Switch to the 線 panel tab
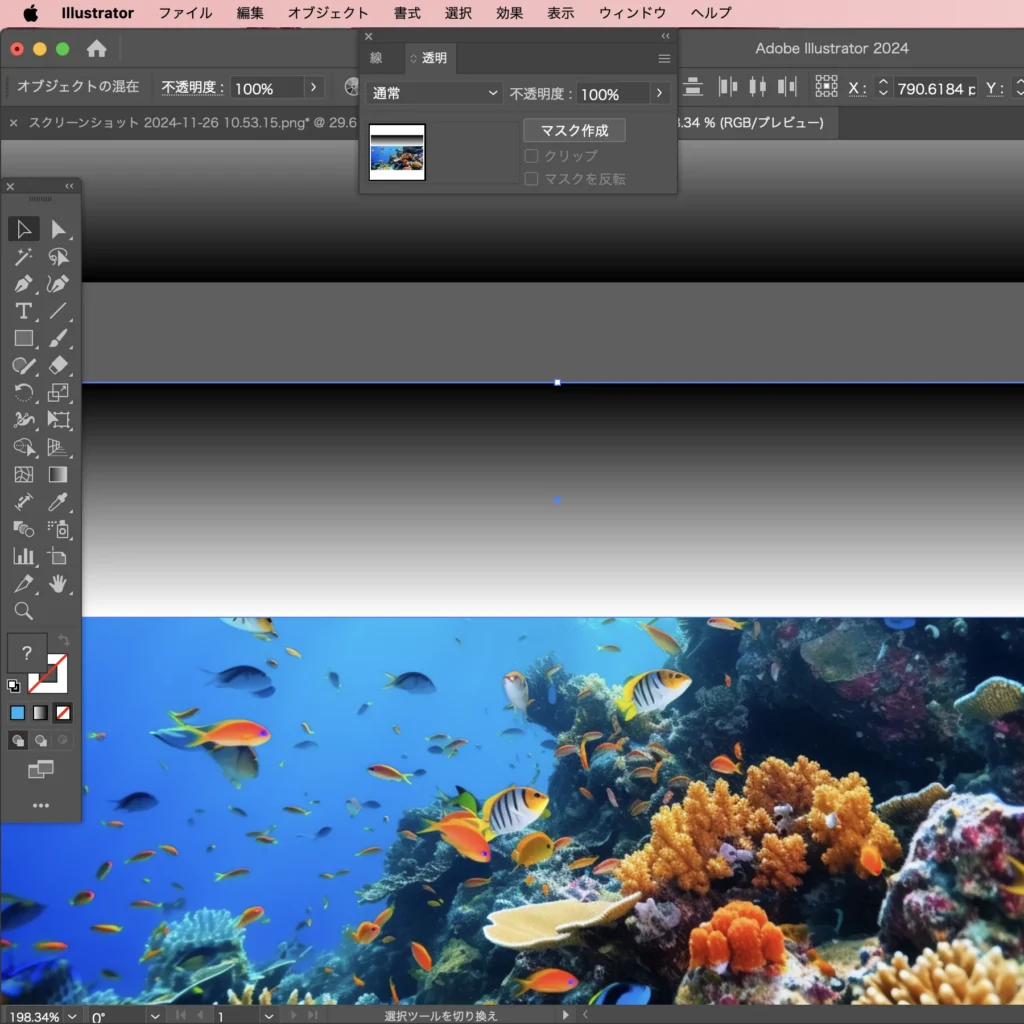The width and height of the screenshot is (1024, 1024). pos(376,58)
